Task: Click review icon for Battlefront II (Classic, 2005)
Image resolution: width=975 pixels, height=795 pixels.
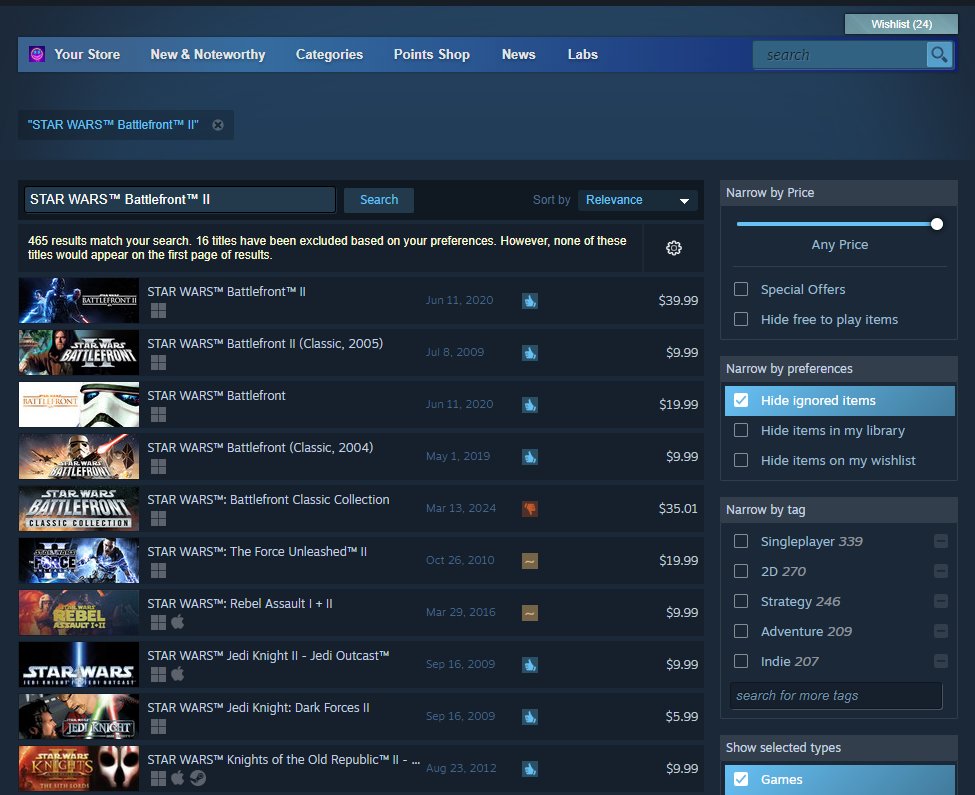Action: click(530, 353)
